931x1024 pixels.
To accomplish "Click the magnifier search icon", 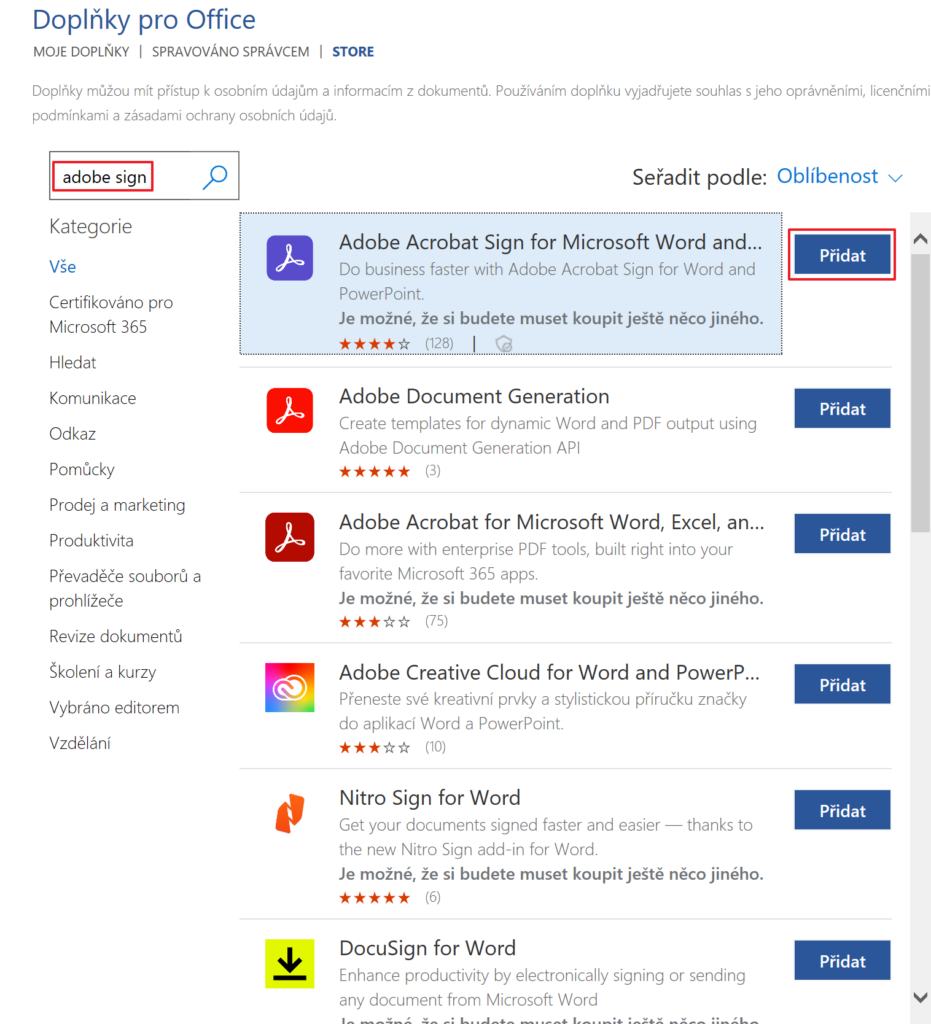I will (x=215, y=176).
